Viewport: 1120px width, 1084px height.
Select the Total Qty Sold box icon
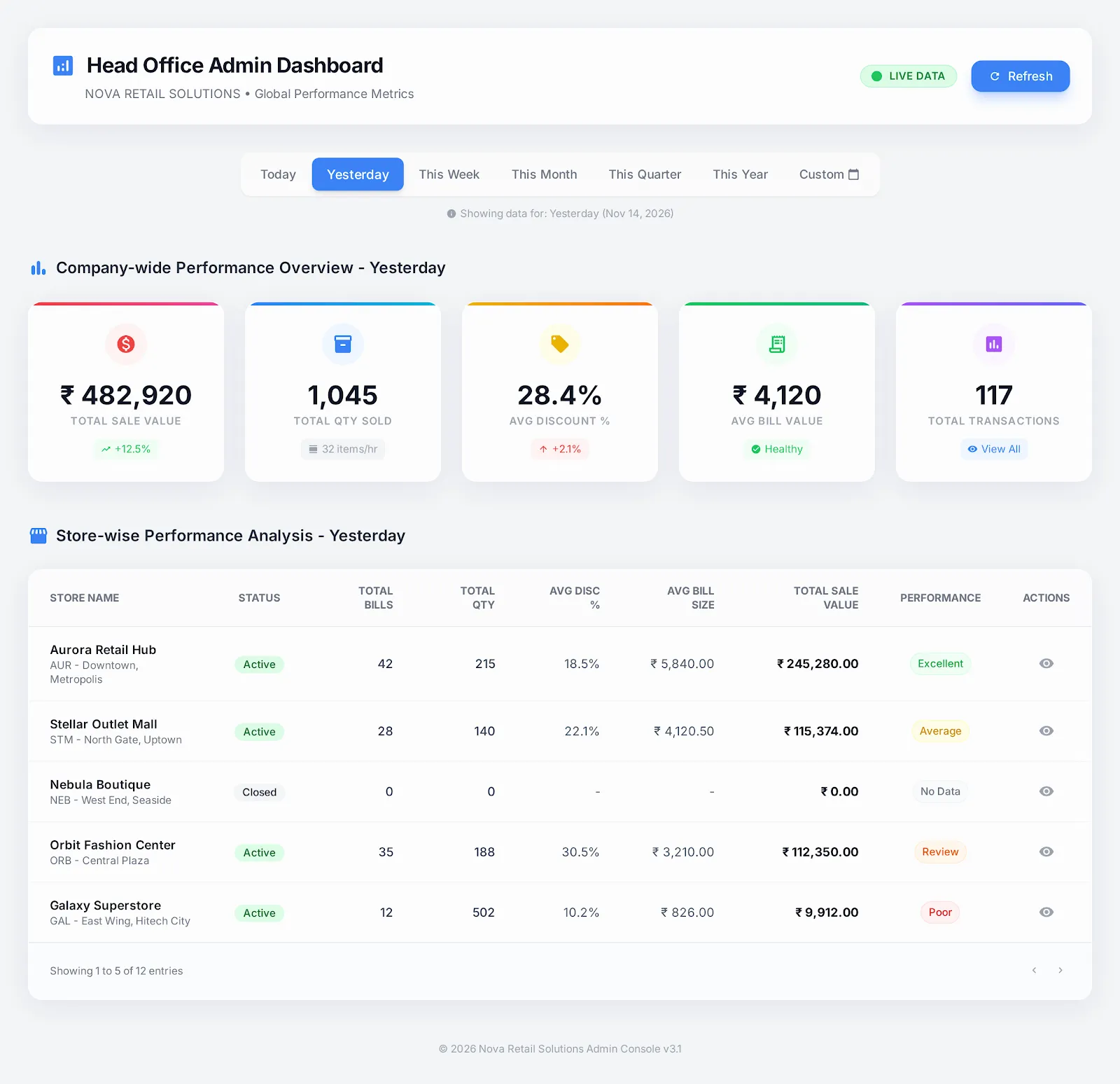(342, 344)
